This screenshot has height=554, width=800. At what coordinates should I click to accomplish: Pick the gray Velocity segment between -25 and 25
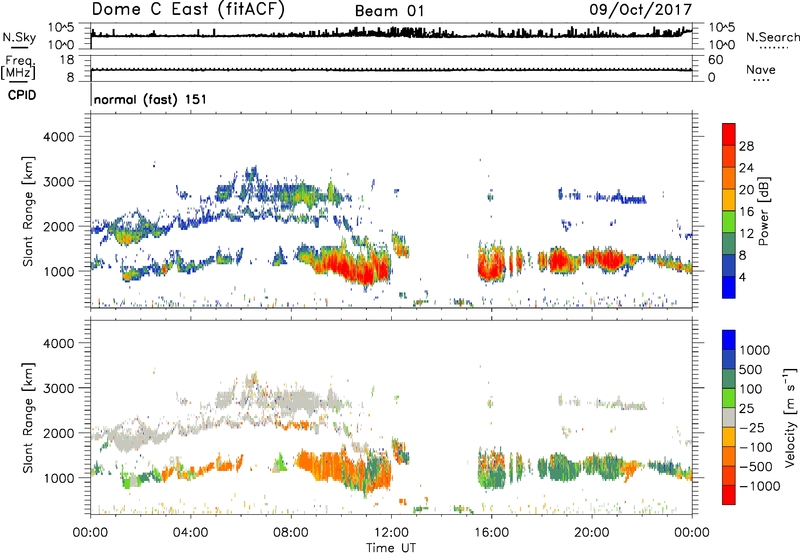pos(729,417)
